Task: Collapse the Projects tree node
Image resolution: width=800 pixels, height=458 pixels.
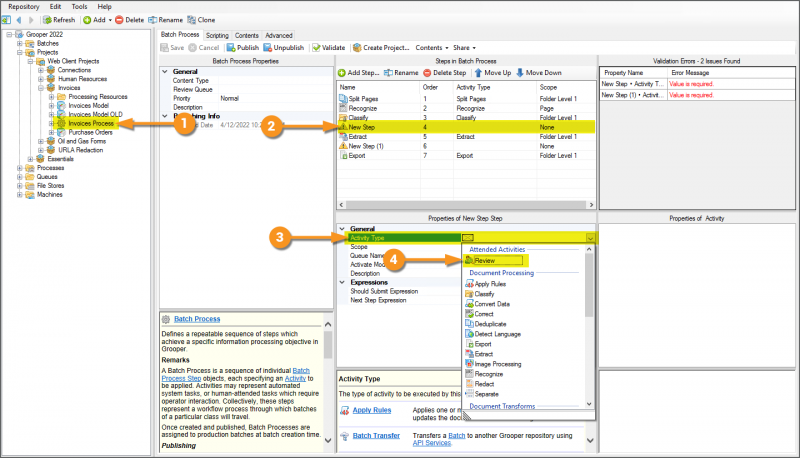Action: pyautogui.click(x=20, y=53)
